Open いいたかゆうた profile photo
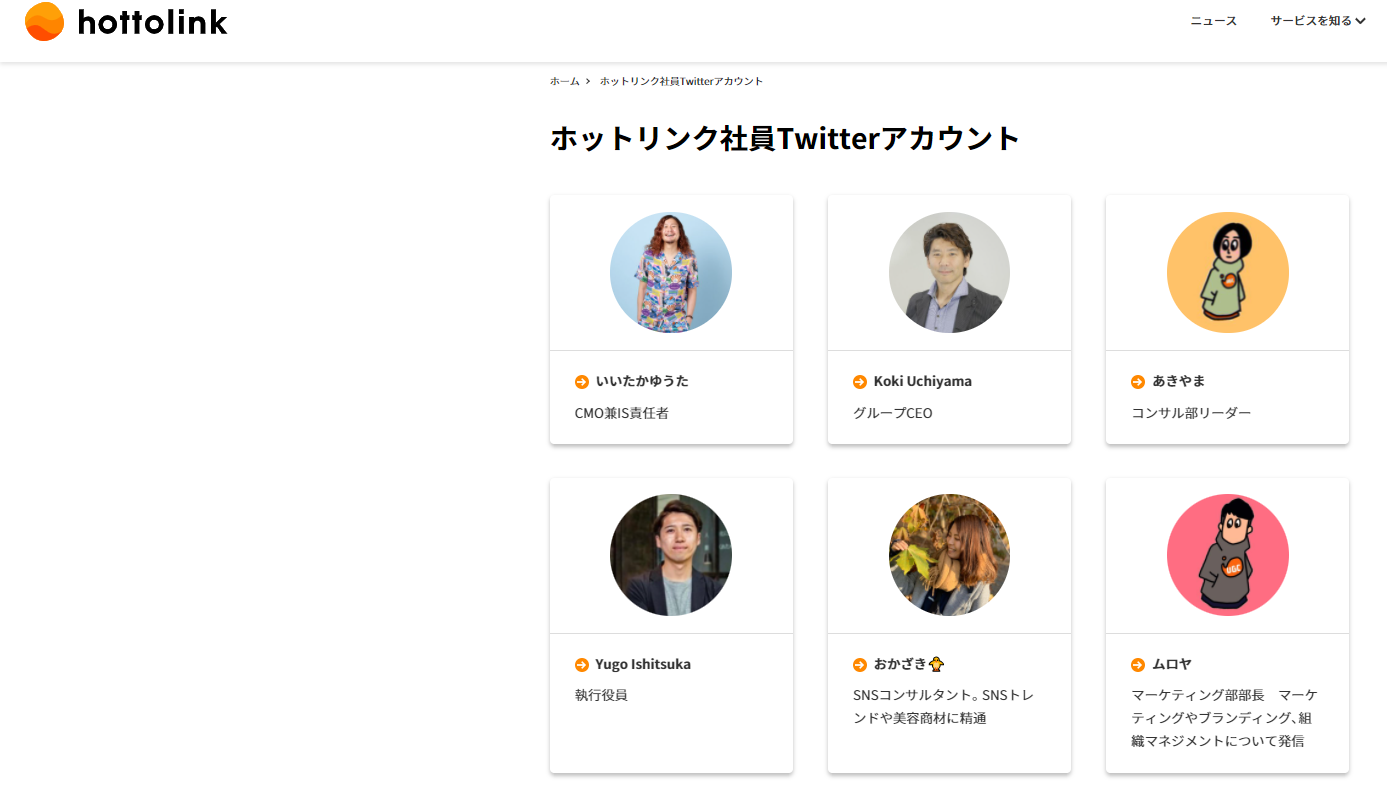Image resolution: width=1387 pixels, height=790 pixels. click(671, 272)
